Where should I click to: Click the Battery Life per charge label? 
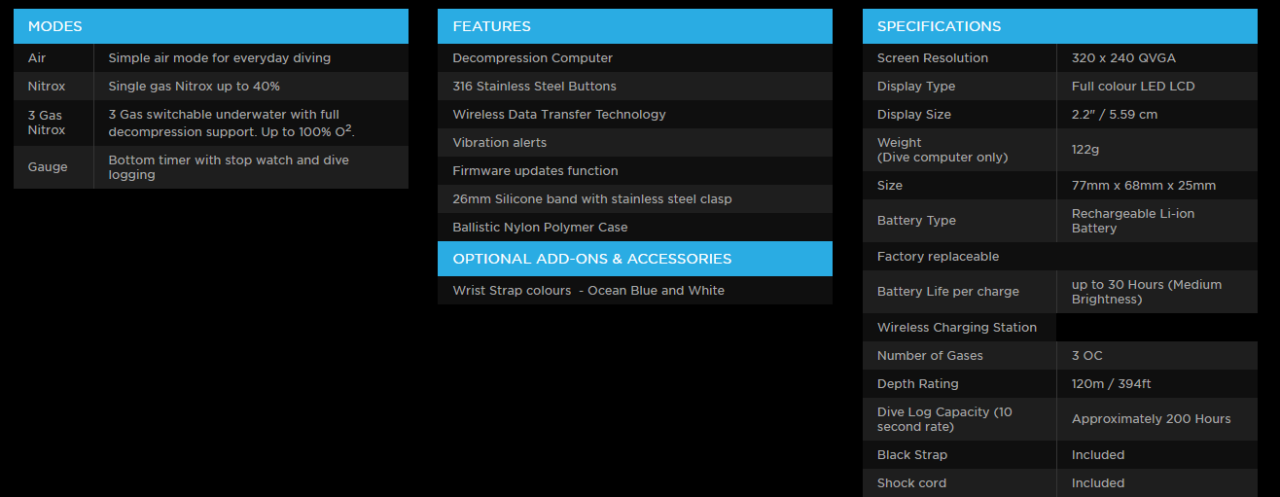tap(947, 292)
